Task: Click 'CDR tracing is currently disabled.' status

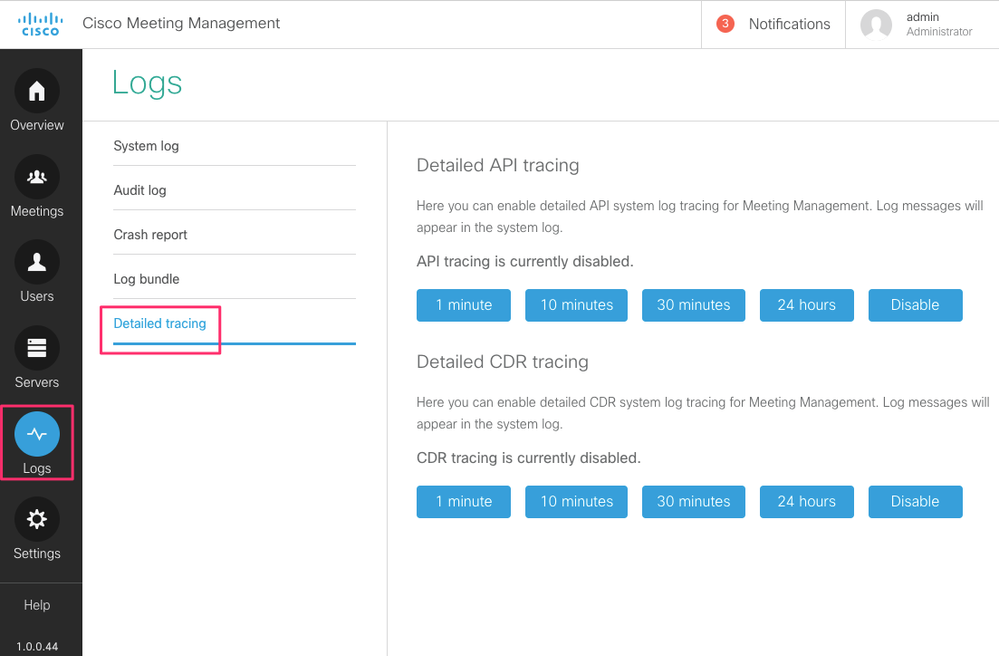Action: (528, 458)
